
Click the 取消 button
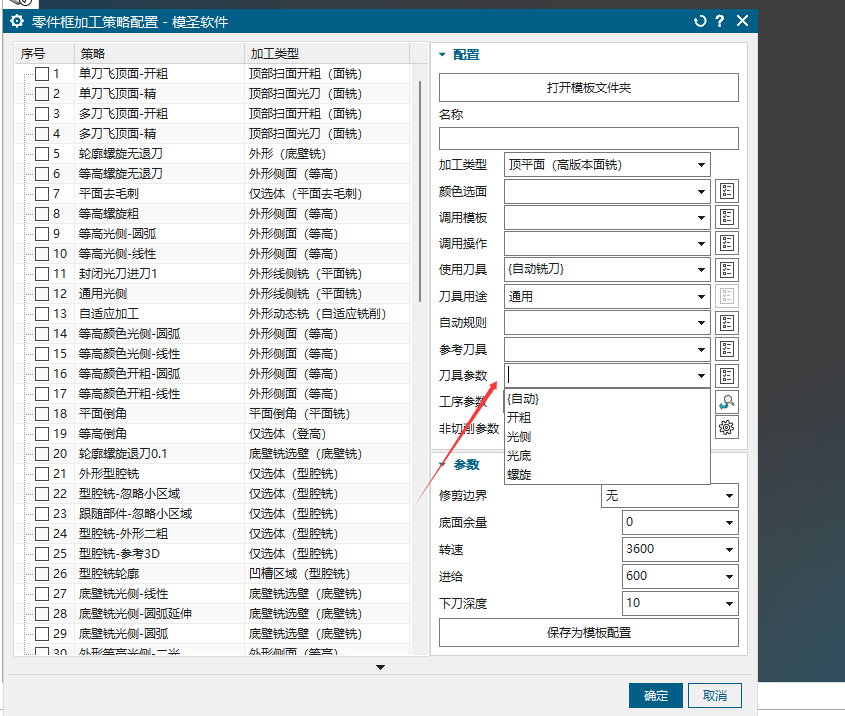click(715, 696)
